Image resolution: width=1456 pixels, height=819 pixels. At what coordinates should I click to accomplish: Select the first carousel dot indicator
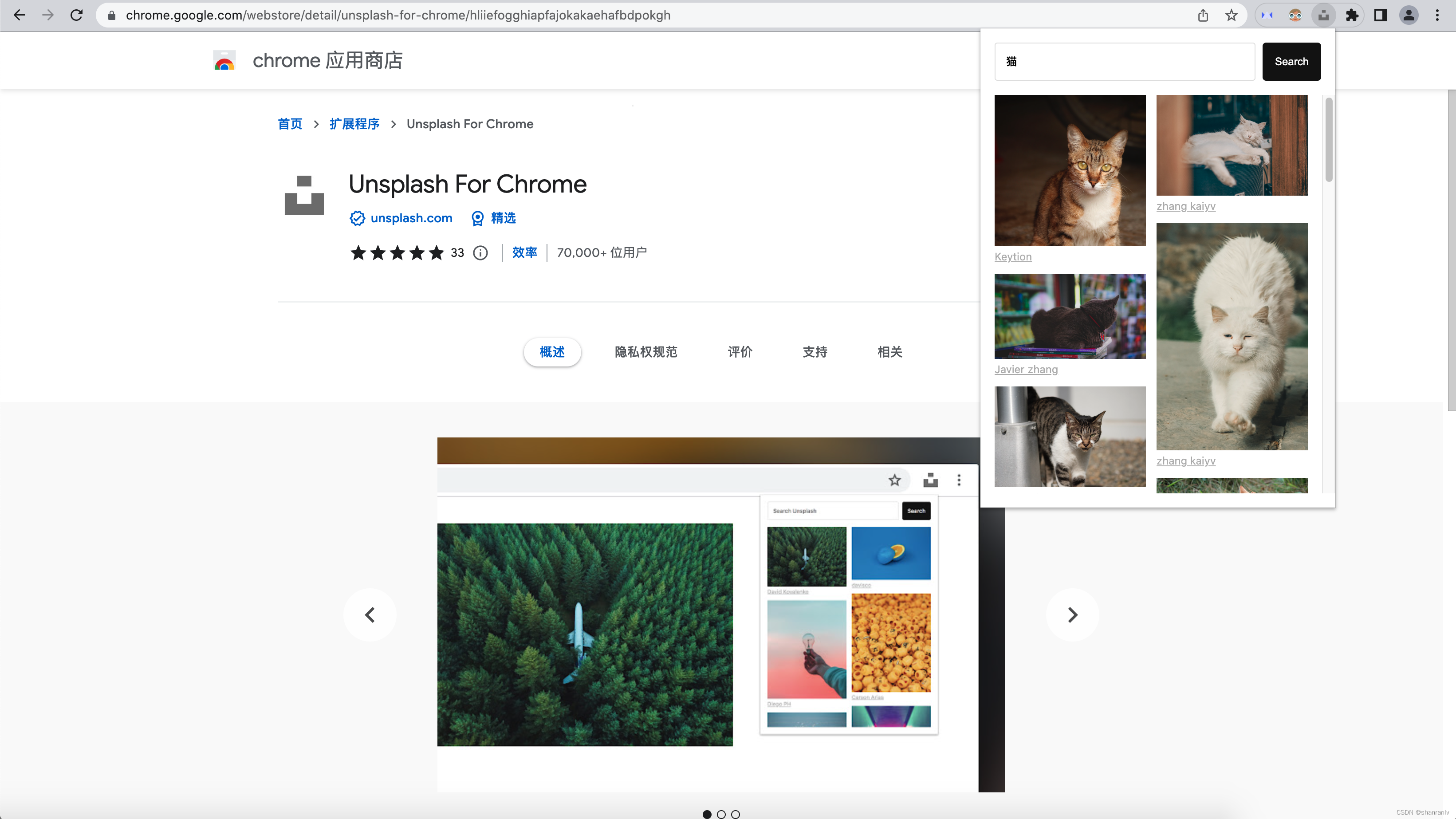pyautogui.click(x=707, y=814)
